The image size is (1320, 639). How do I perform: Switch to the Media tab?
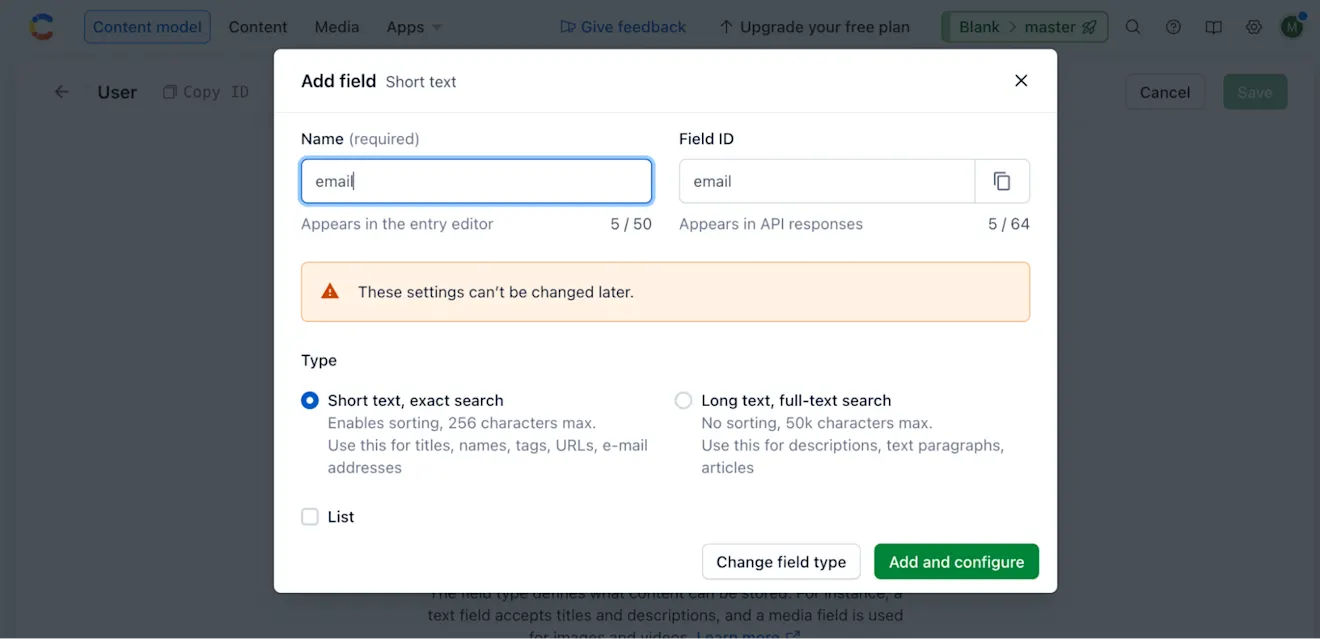pos(337,27)
